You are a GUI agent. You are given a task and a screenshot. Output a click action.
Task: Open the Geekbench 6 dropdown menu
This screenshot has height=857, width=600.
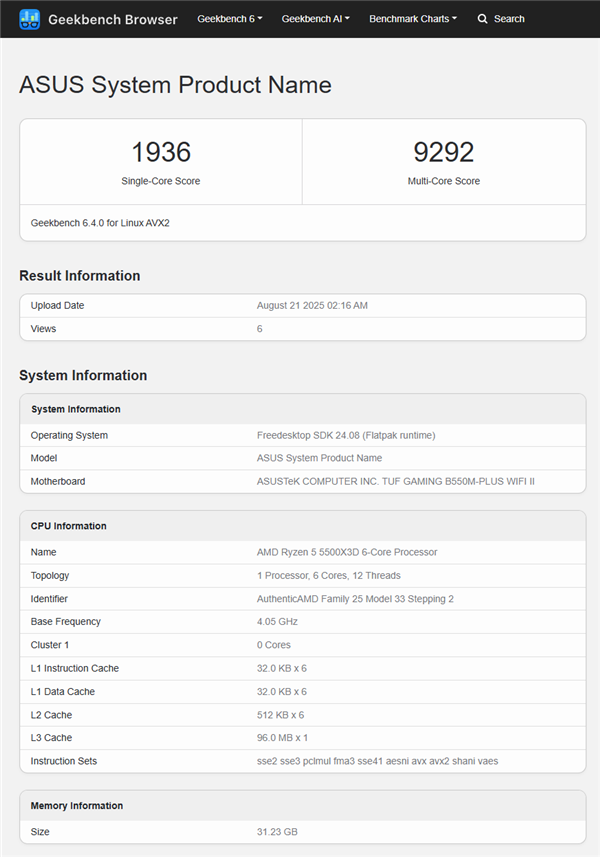coord(228,19)
